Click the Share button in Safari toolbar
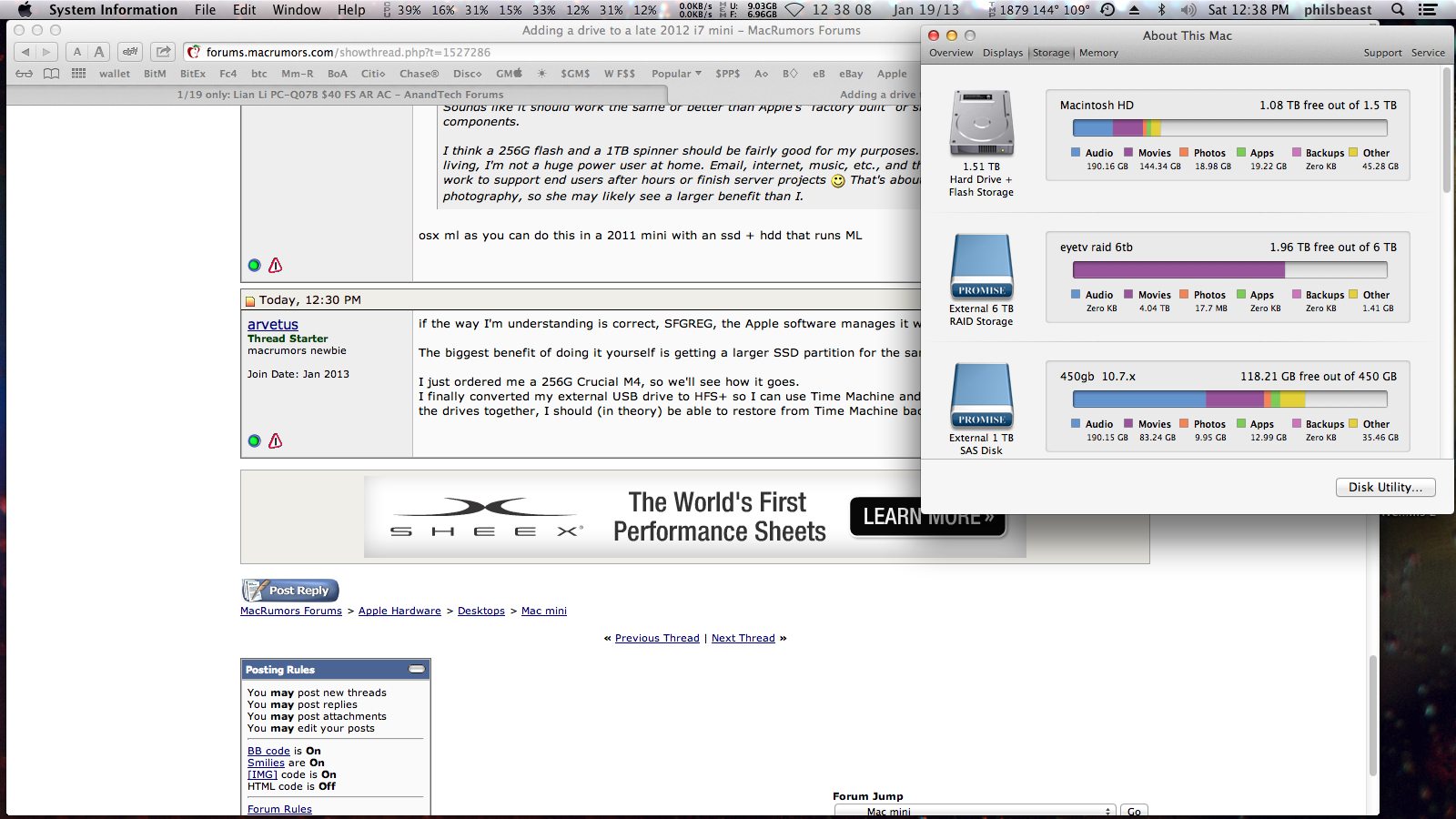The image size is (1456, 819). click(163, 52)
